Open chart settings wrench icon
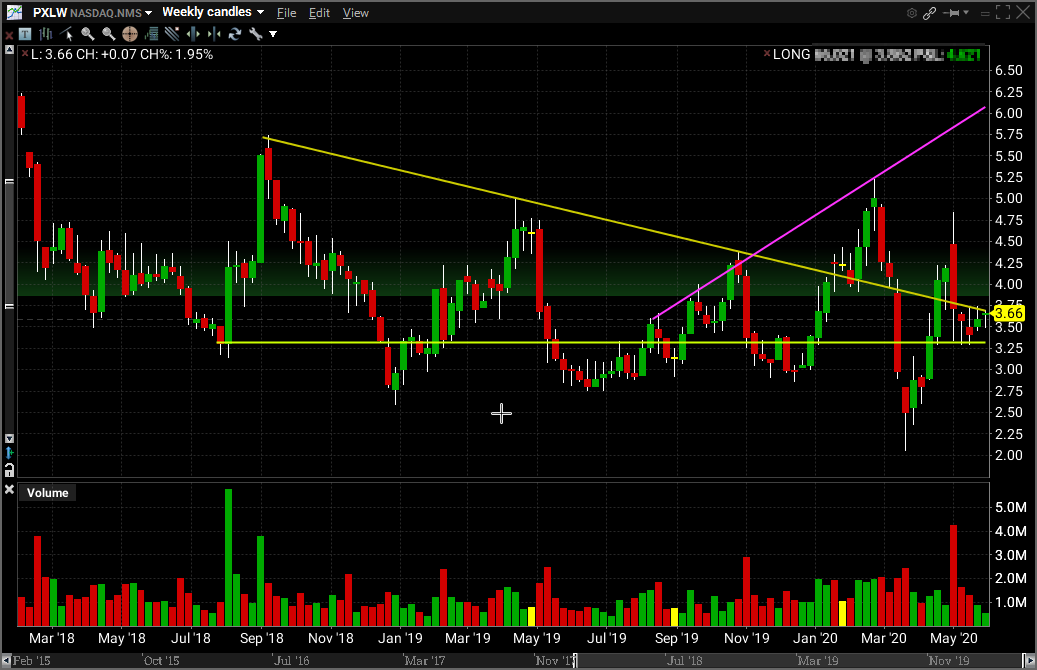This screenshot has height=670, width=1037. pos(255,34)
